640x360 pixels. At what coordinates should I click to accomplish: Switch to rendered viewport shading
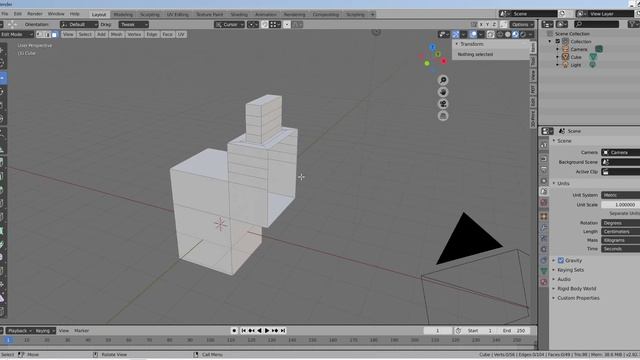(x=523, y=35)
